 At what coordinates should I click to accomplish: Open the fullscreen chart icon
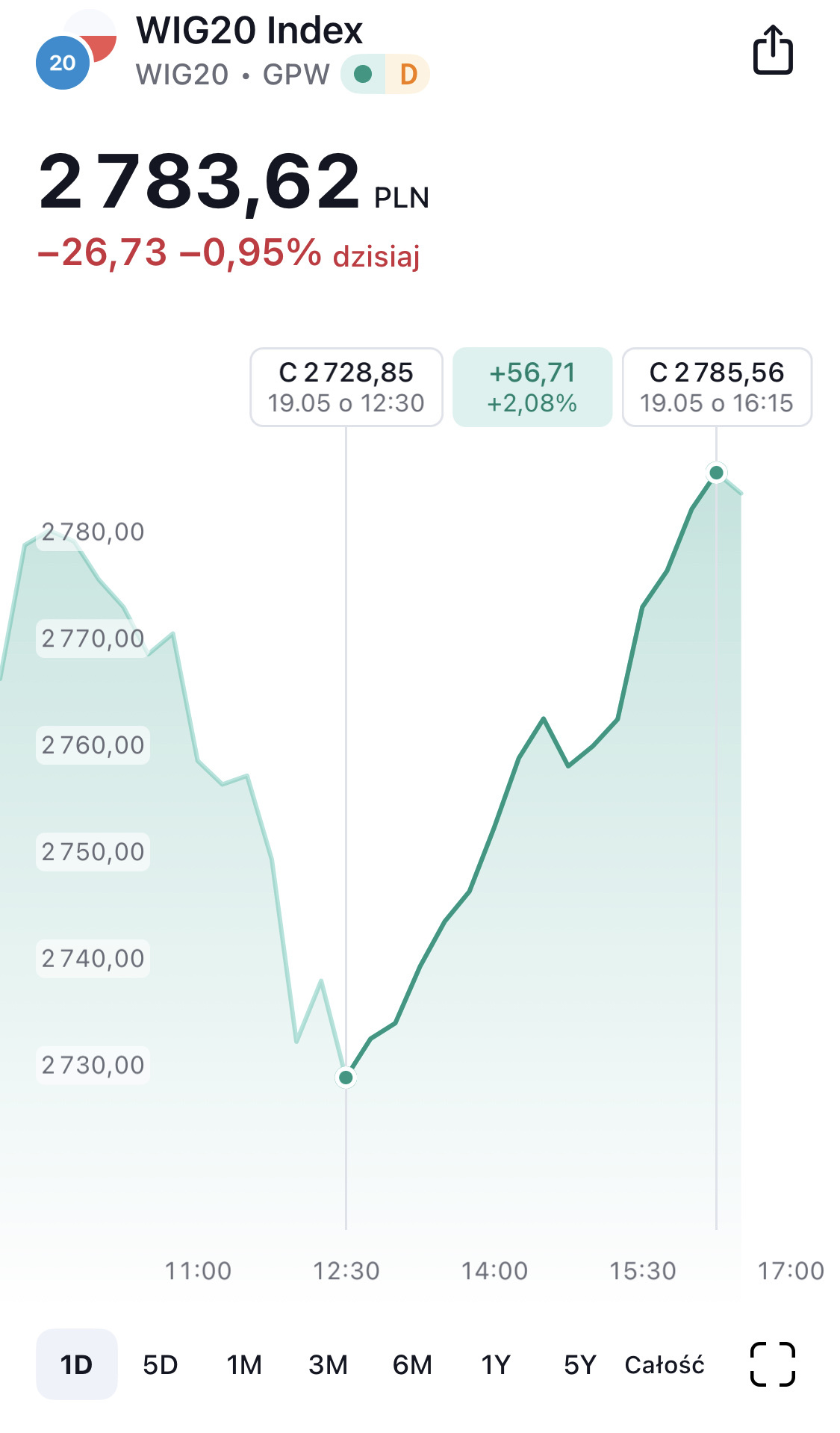[x=772, y=1364]
